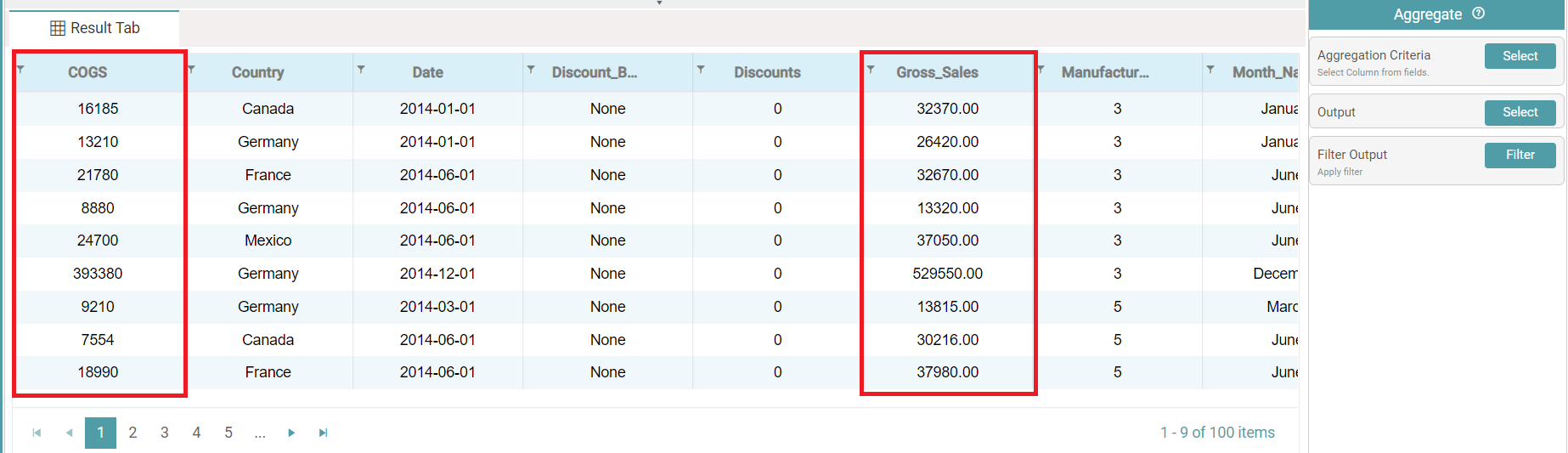
Task: Click Select for Aggregation Criteria
Action: coord(1520,56)
